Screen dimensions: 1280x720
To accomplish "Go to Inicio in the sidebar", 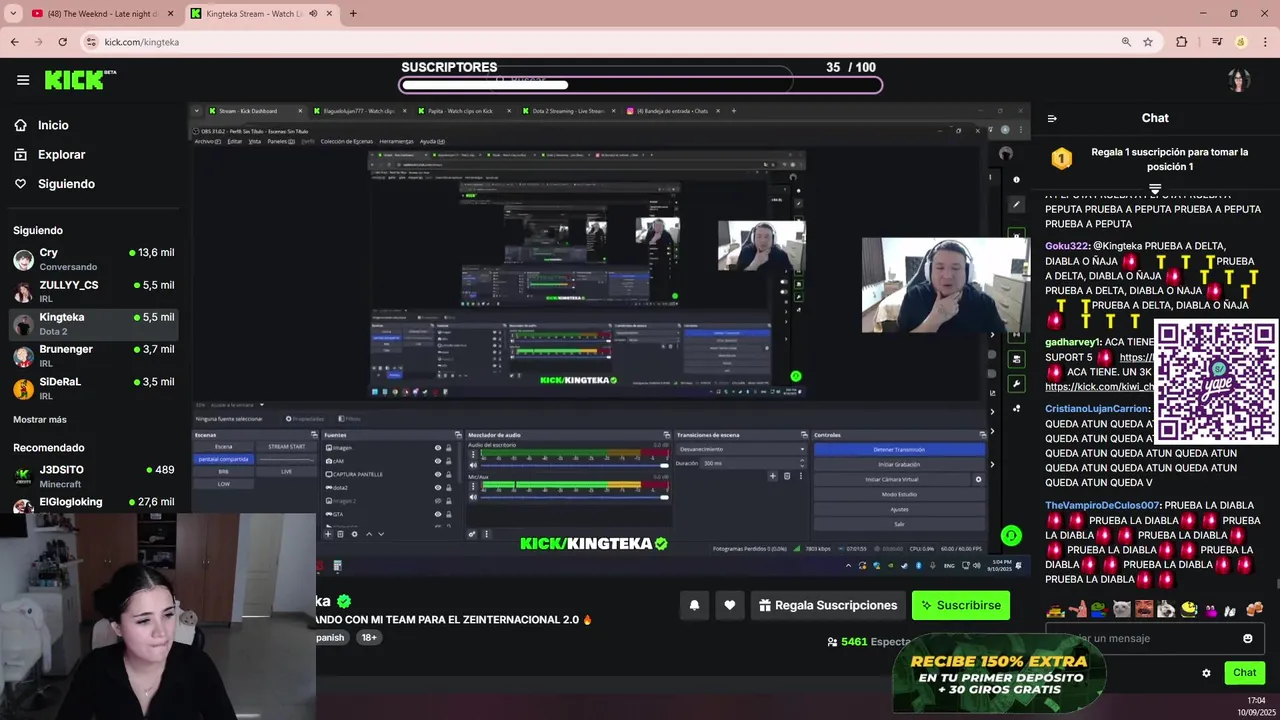I will coord(53,125).
